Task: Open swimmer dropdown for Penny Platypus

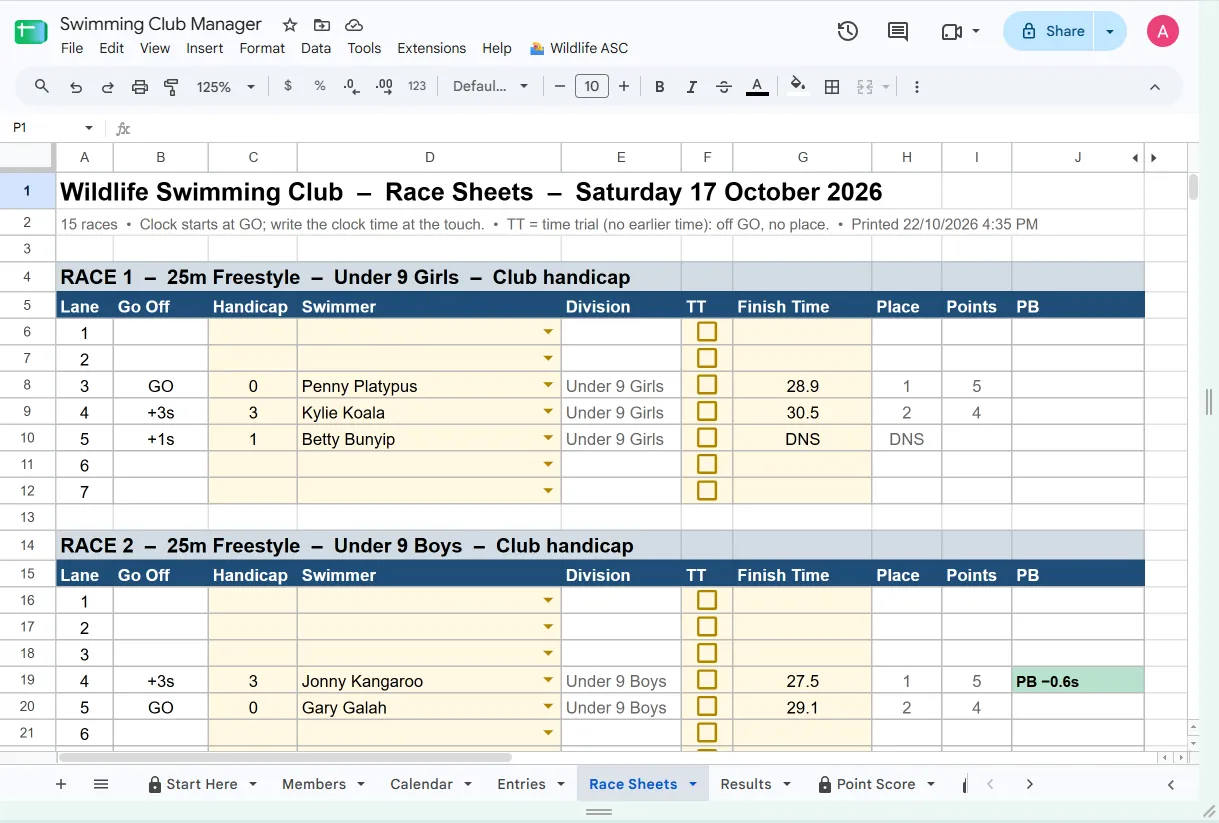Action: coord(548,386)
